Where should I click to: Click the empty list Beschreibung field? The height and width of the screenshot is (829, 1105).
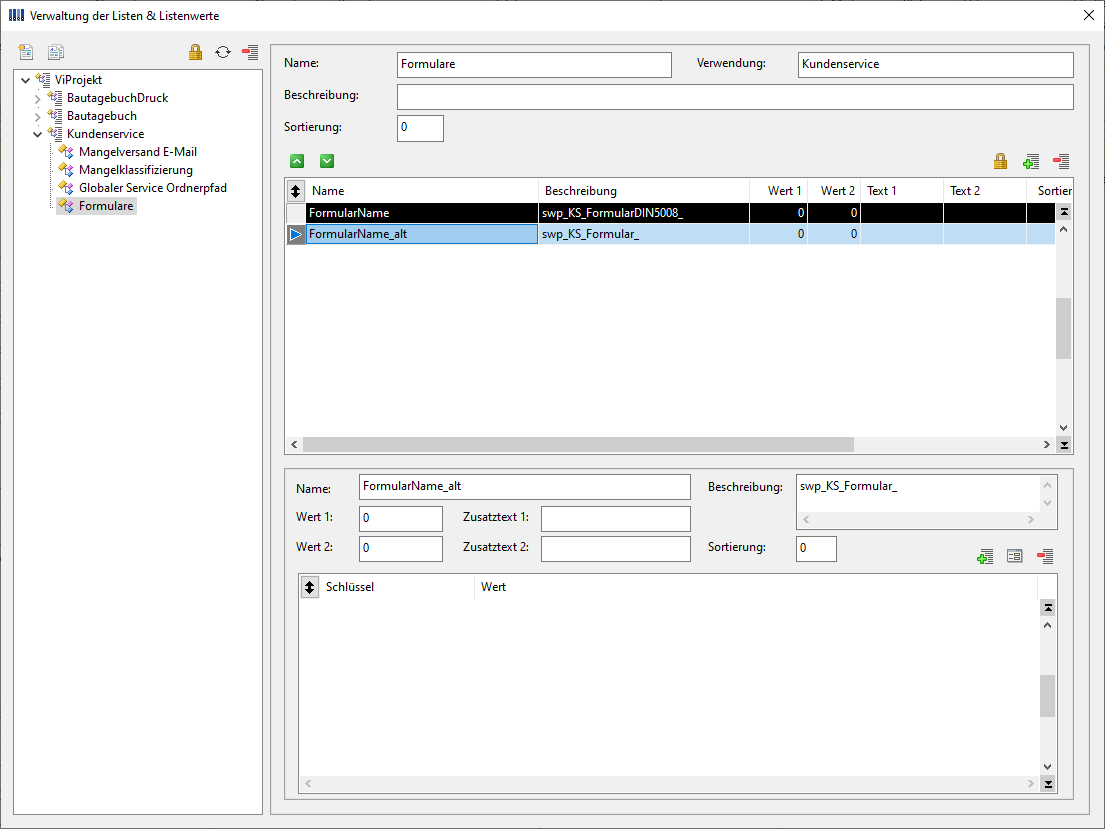(x=735, y=97)
